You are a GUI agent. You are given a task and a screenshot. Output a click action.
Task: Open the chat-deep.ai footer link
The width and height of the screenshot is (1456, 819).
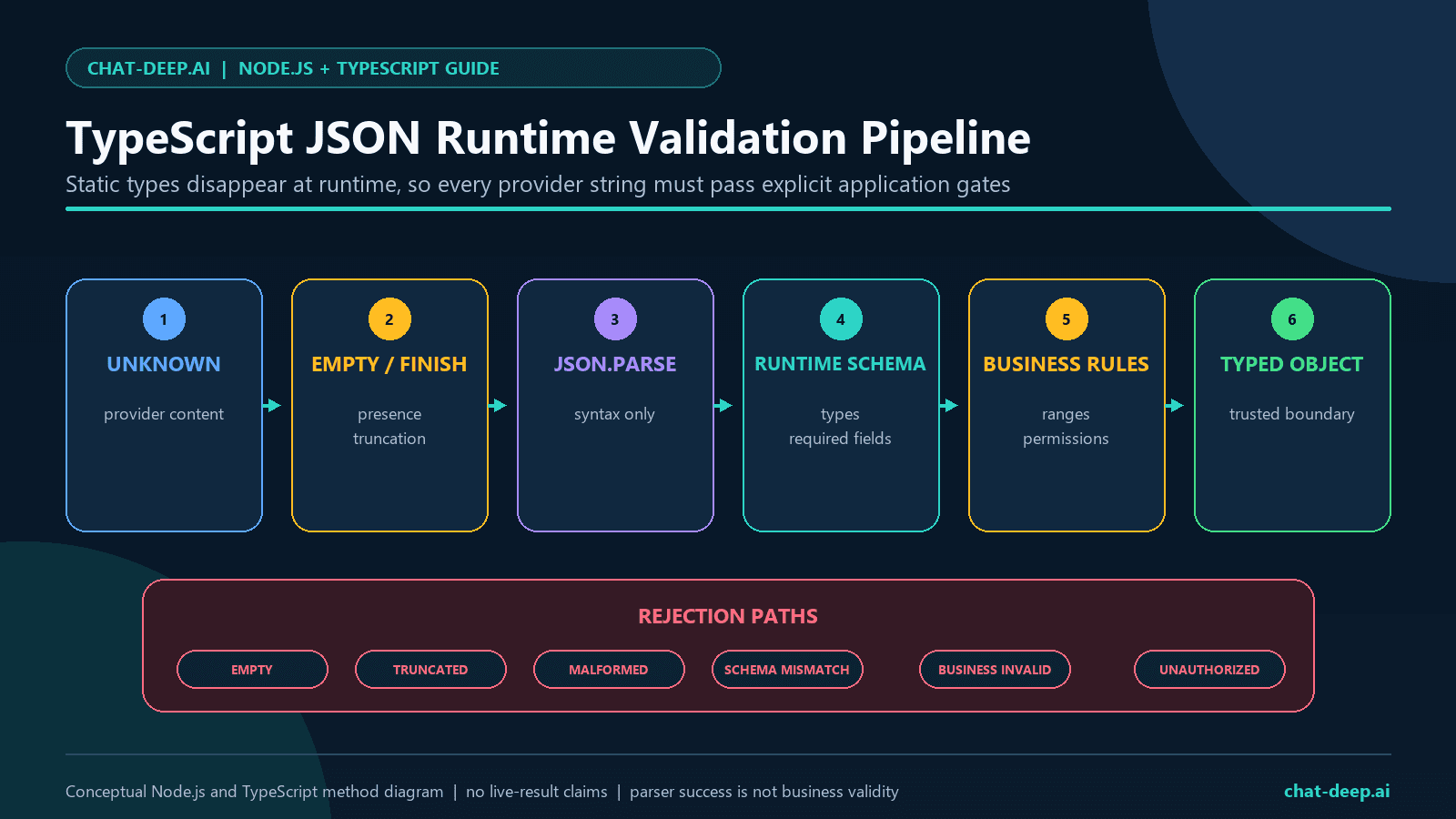pyautogui.click(x=1337, y=791)
